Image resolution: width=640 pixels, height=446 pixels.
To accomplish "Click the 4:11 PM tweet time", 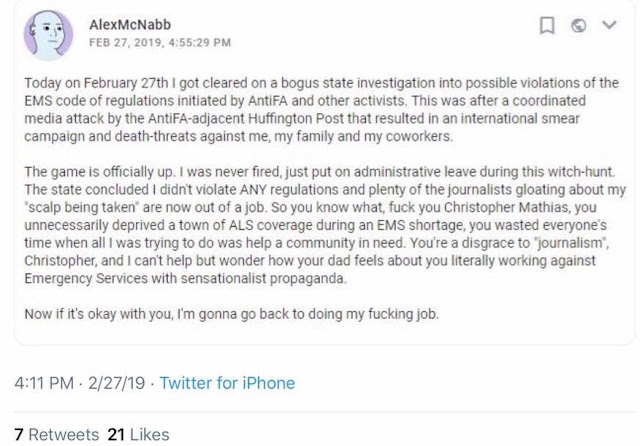I will [44, 383].
